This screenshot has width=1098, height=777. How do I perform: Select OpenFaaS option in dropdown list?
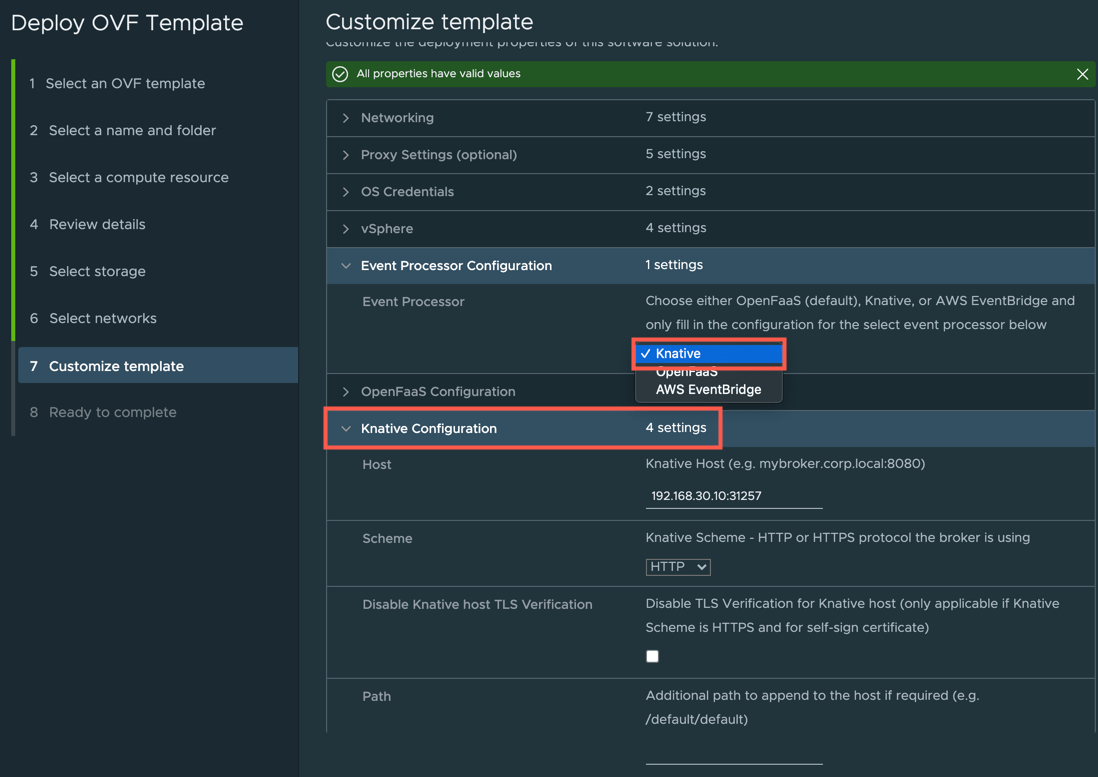pos(687,373)
